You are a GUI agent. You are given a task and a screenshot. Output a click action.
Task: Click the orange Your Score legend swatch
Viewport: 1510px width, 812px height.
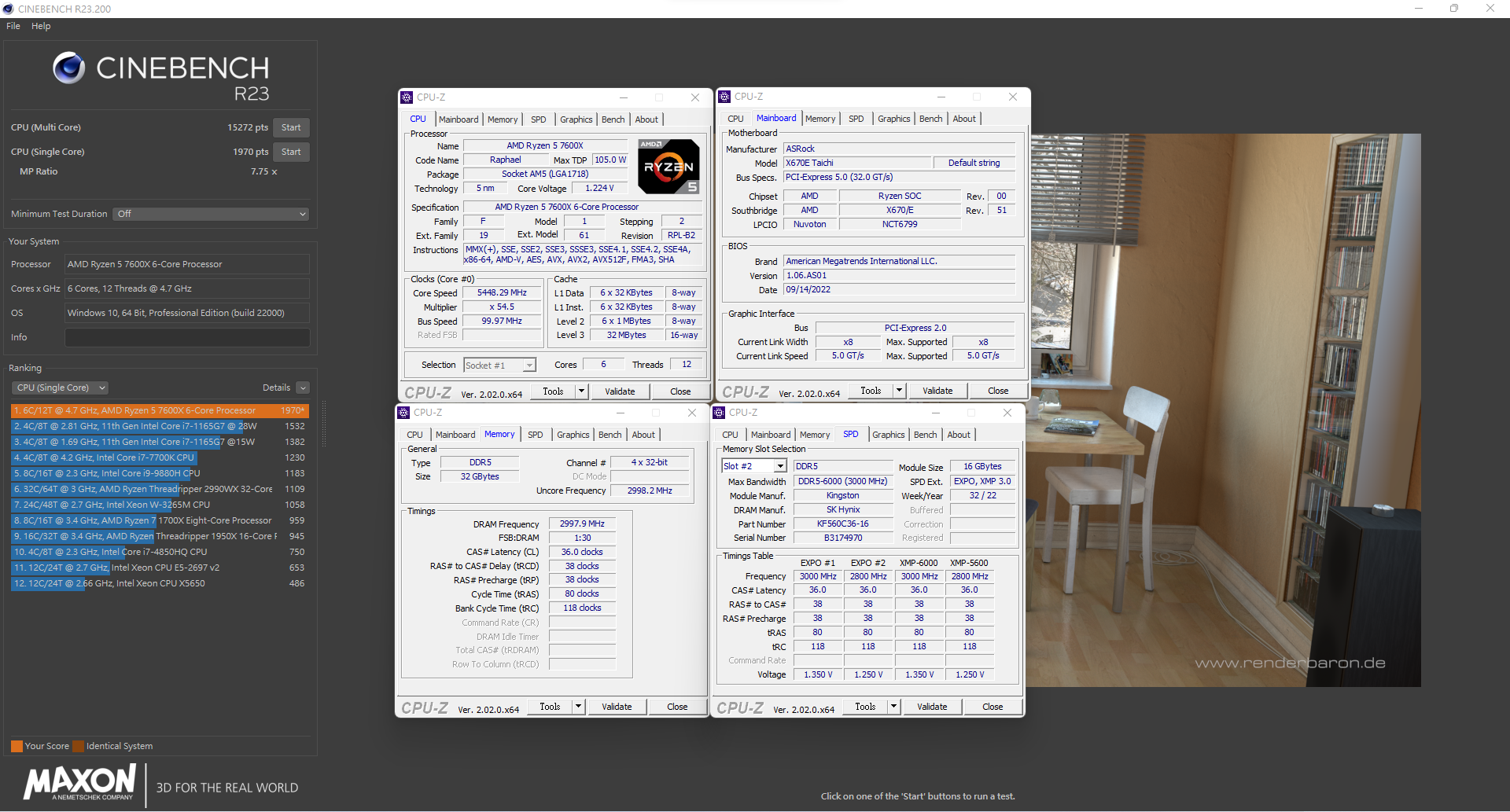(x=17, y=746)
